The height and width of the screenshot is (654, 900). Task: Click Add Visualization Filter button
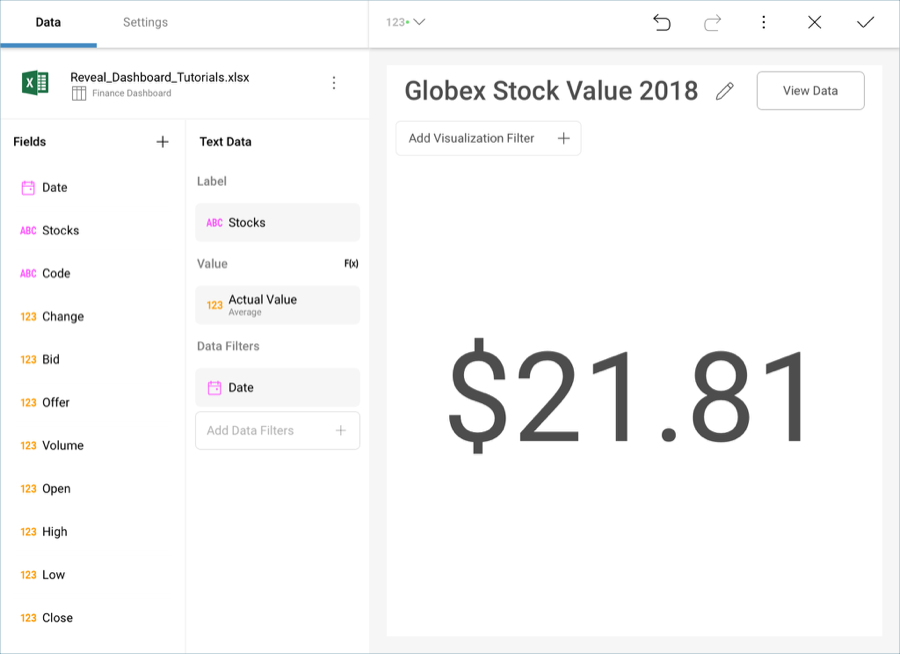coord(488,138)
